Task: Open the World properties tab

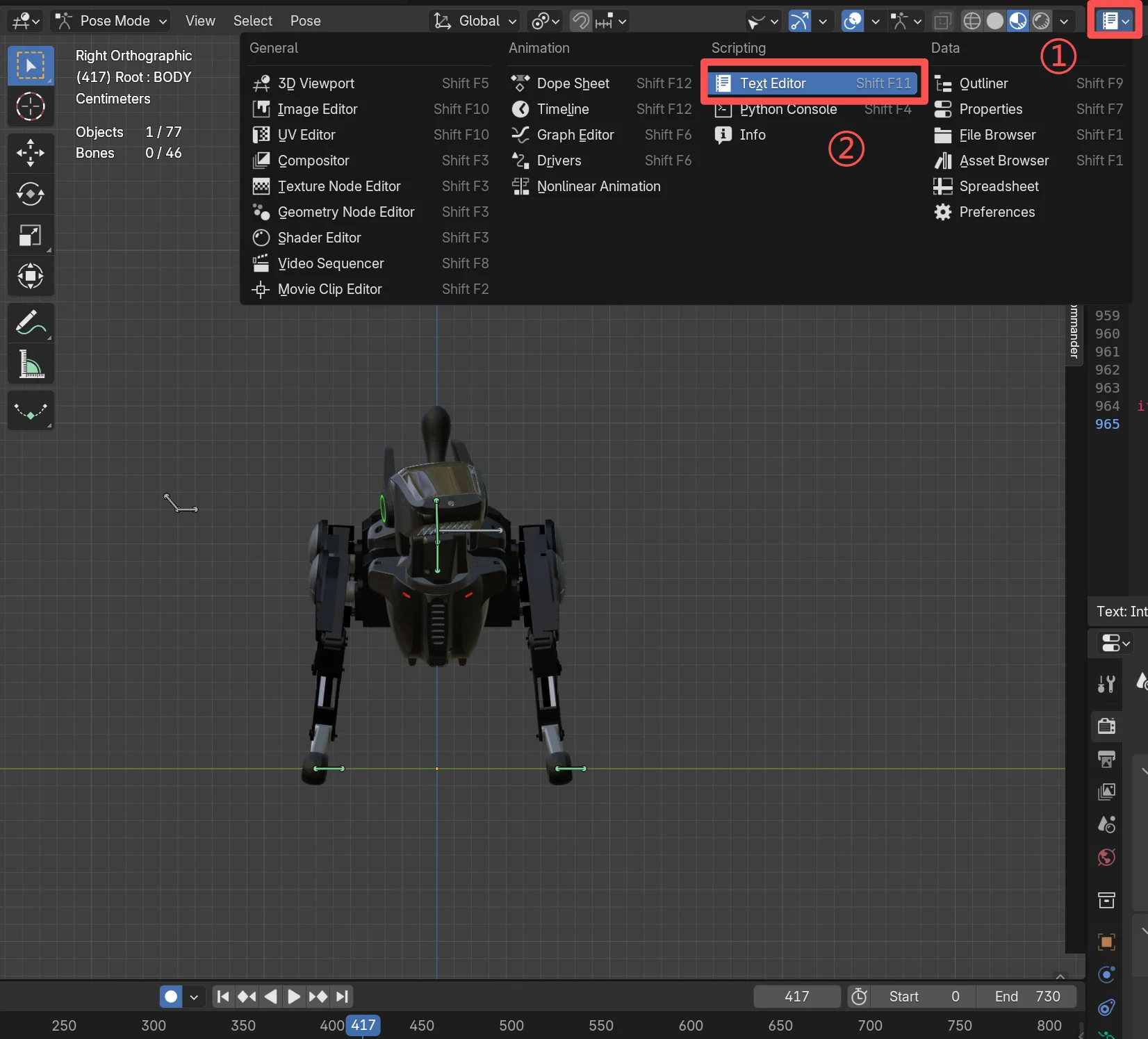Action: [1106, 857]
